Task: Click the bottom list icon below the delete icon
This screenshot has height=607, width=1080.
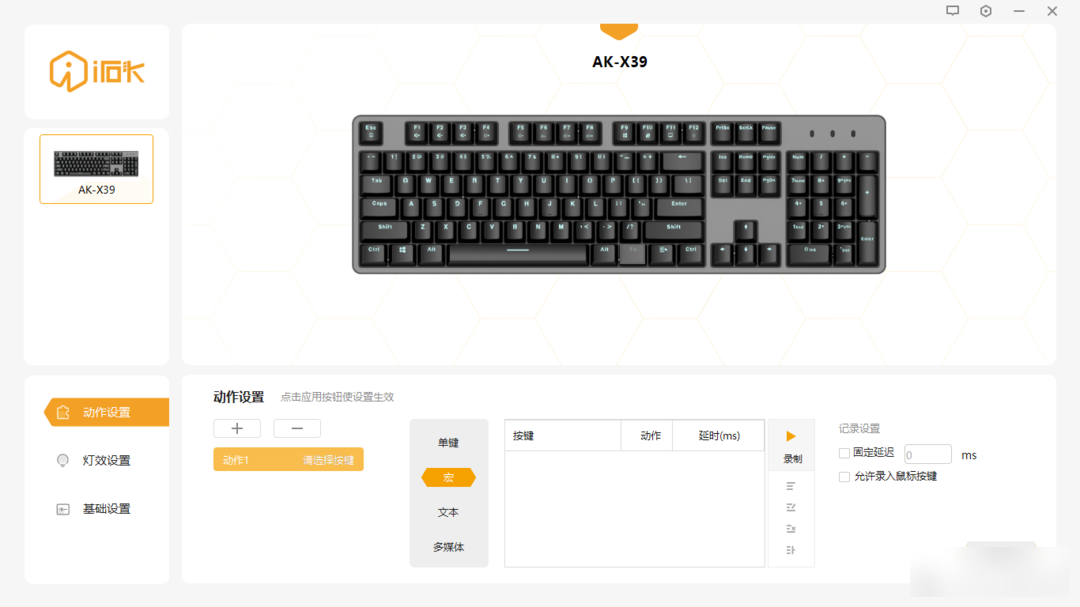Action: [x=791, y=551]
